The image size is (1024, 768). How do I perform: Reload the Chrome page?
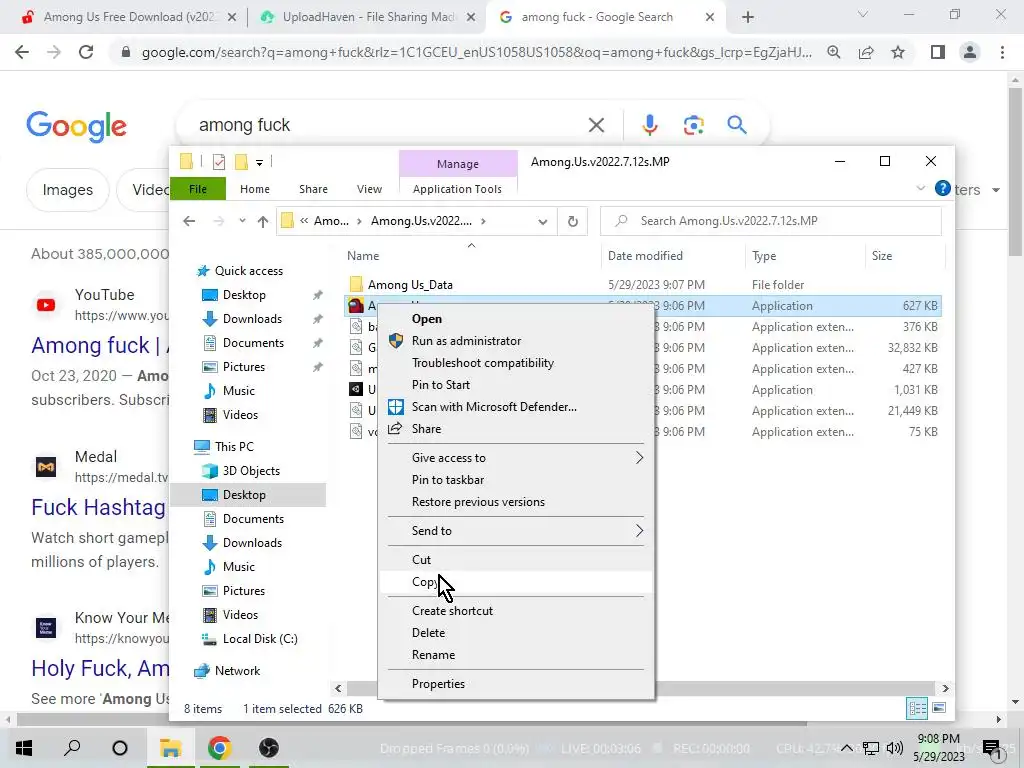(86, 52)
